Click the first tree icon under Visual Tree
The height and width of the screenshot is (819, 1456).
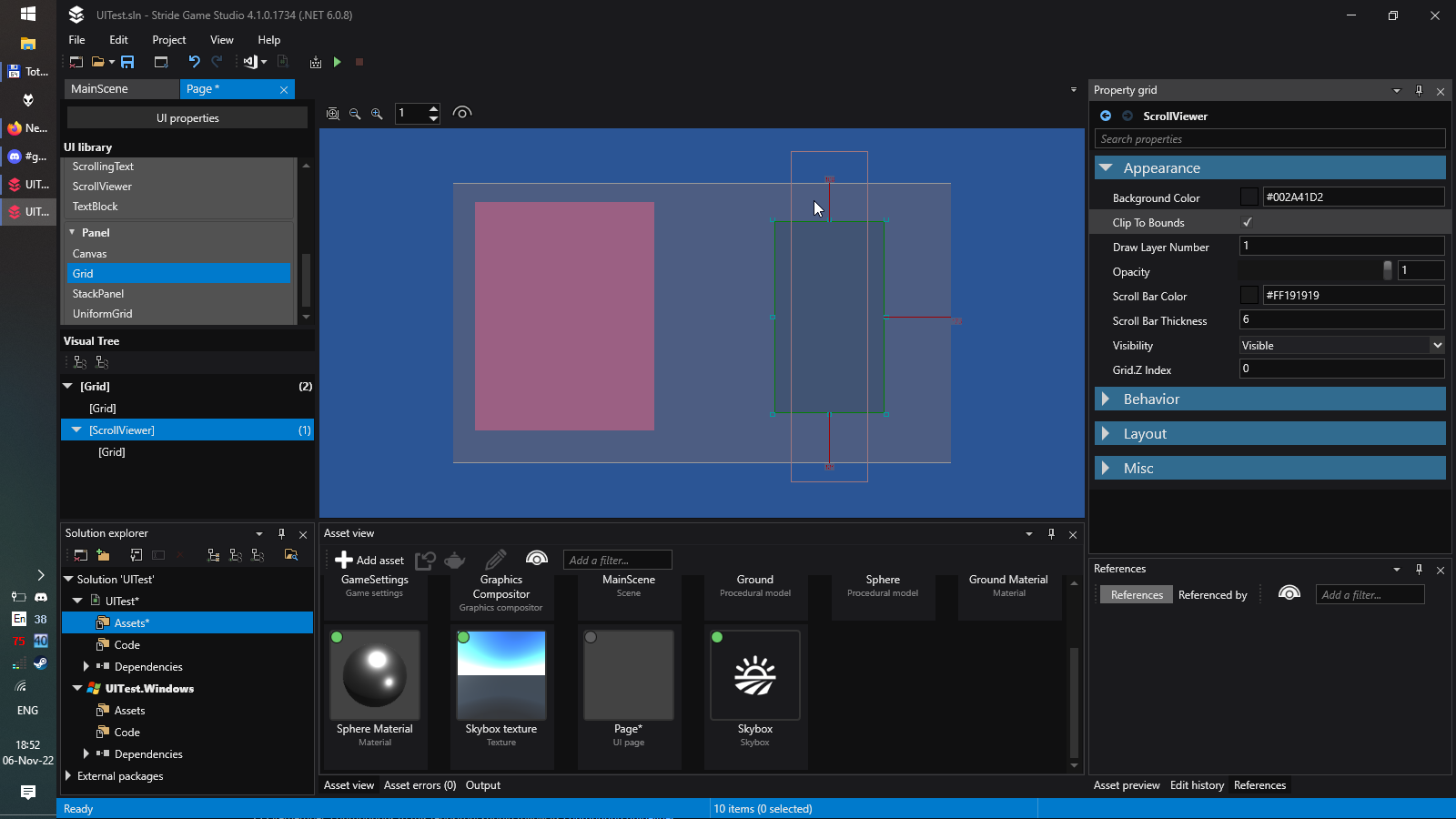pyautogui.click(x=80, y=362)
